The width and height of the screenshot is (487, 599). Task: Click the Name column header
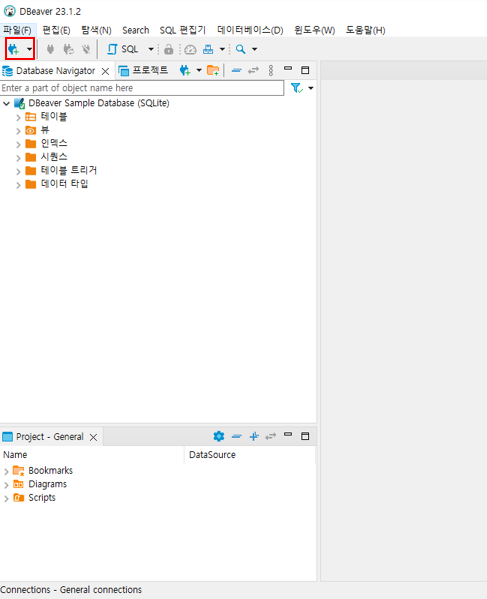pos(92,455)
